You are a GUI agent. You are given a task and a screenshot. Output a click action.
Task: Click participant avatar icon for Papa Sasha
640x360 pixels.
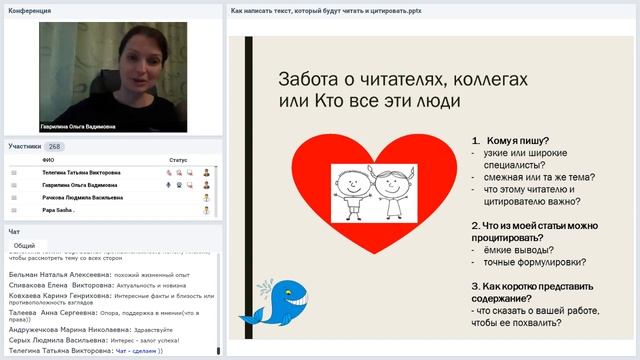[207, 210]
